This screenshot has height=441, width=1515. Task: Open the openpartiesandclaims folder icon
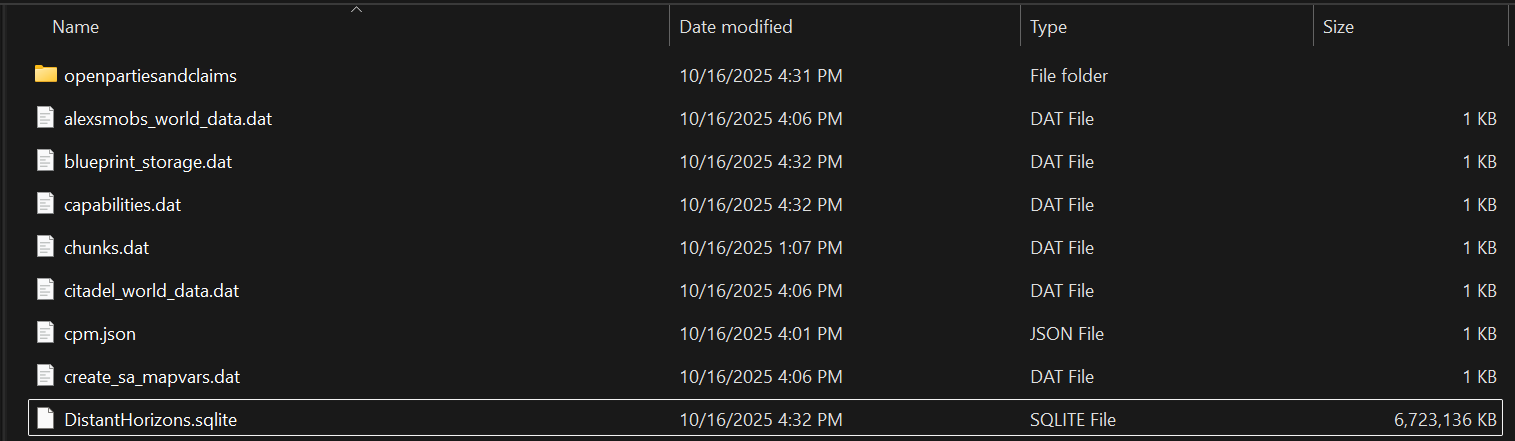pos(45,75)
